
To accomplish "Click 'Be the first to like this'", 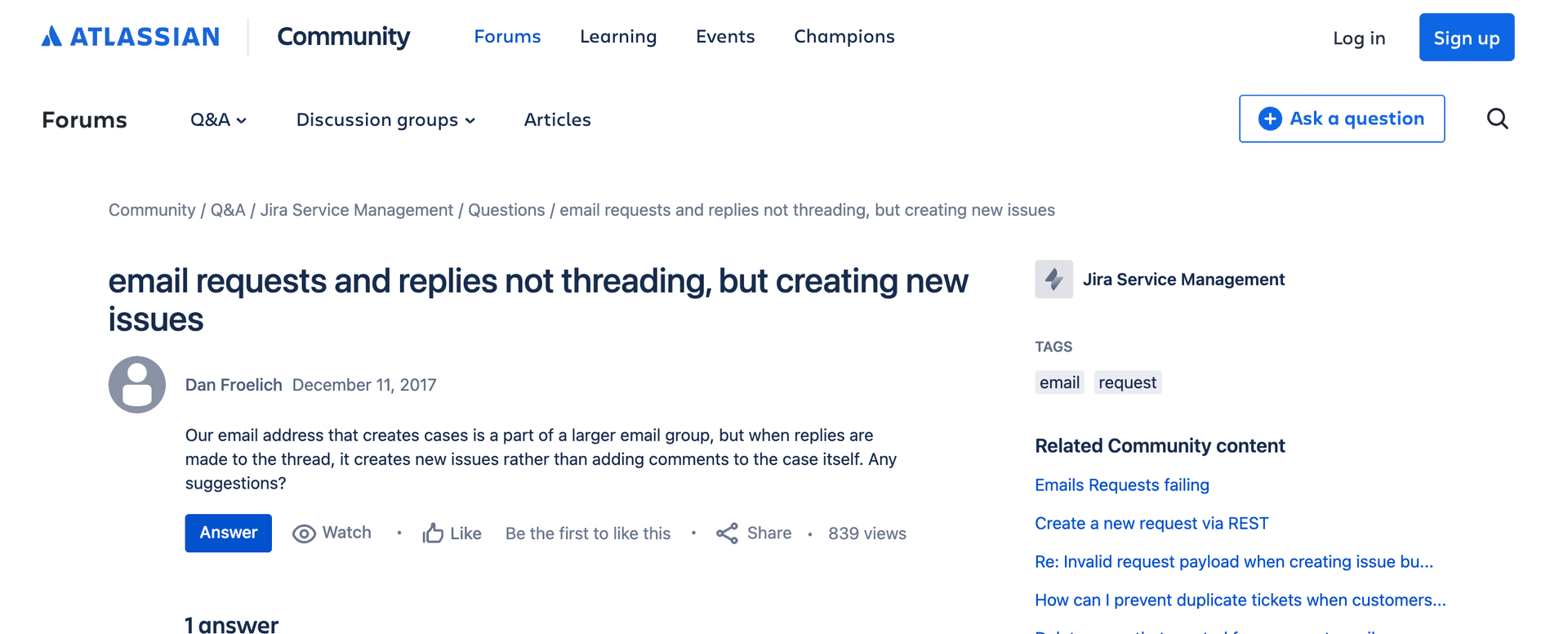I will pos(588,534).
